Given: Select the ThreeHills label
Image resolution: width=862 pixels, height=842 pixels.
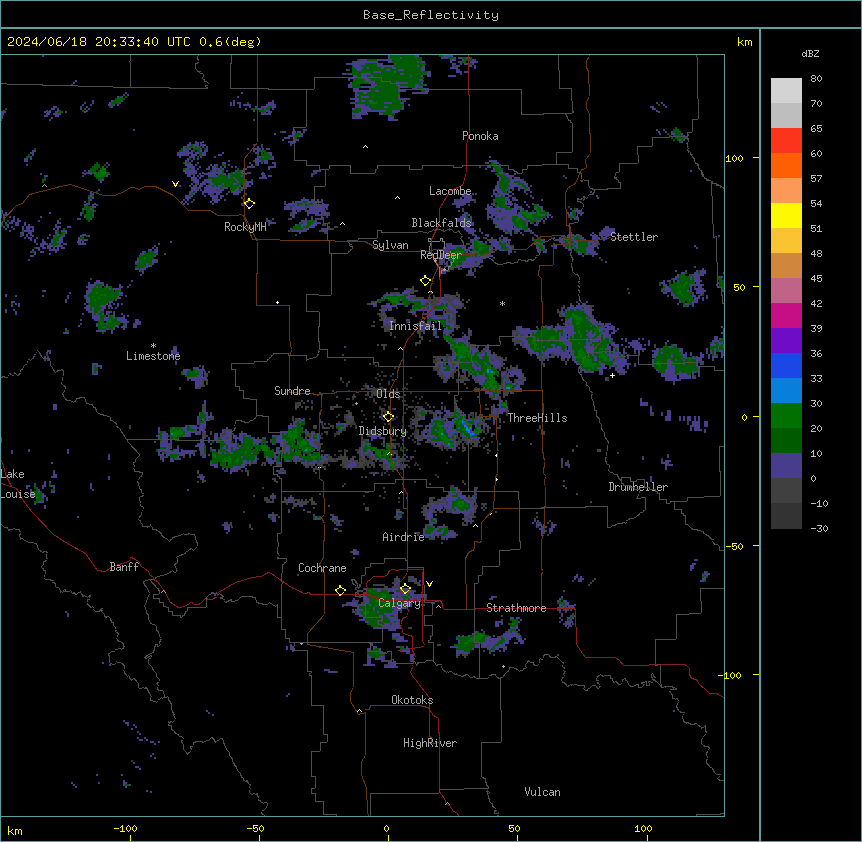Looking at the screenshot, I should (537, 418).
